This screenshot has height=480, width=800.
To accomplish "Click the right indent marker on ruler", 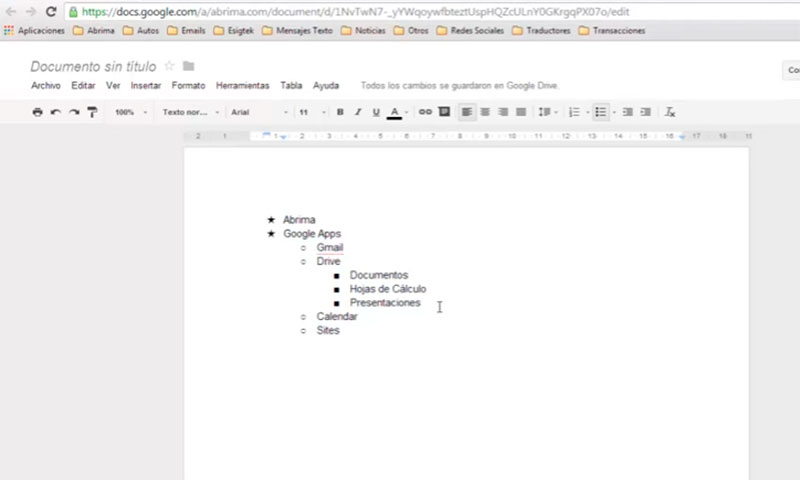I will [682, 137].
